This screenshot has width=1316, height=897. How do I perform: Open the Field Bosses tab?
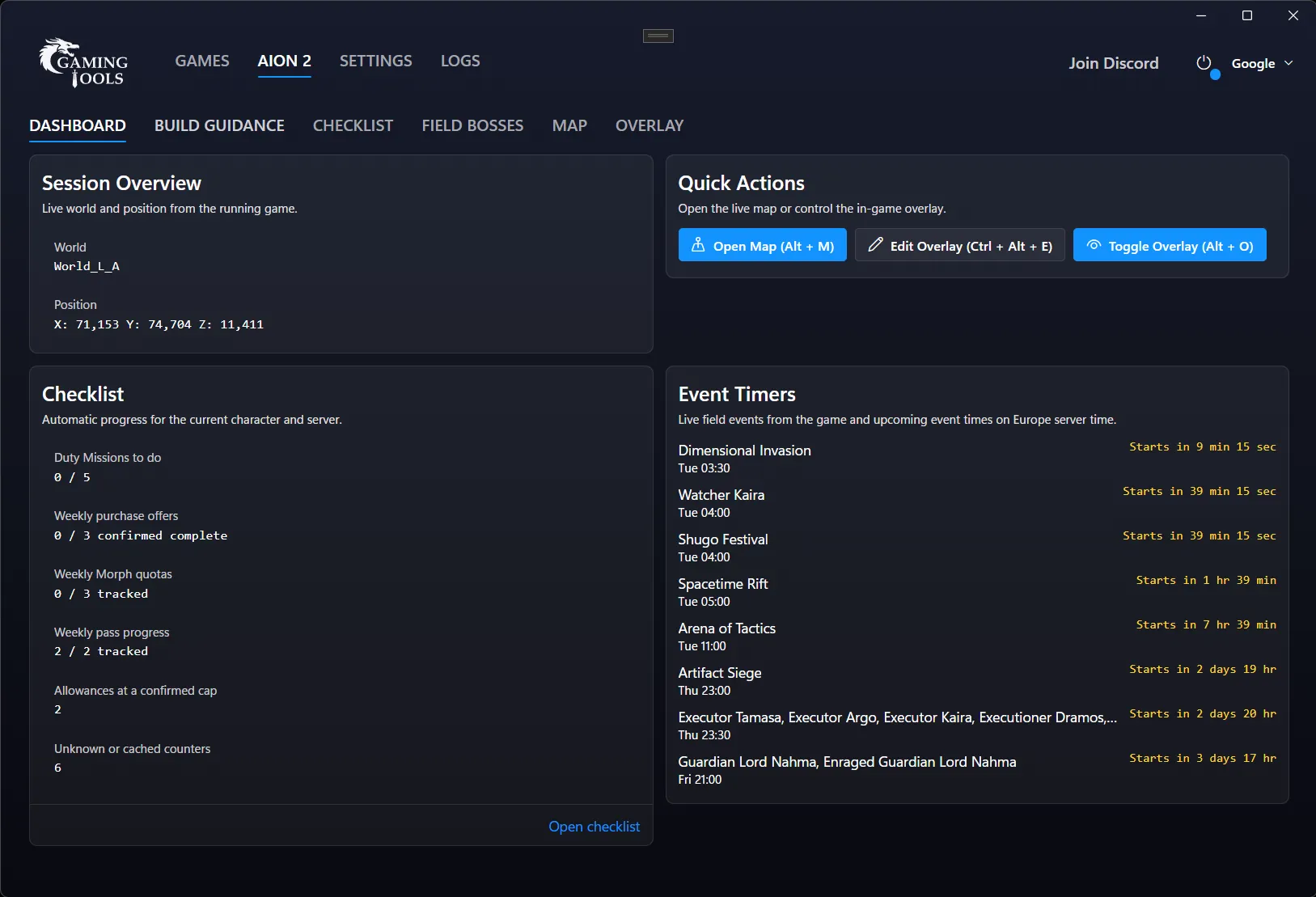[x=472, y=125]
